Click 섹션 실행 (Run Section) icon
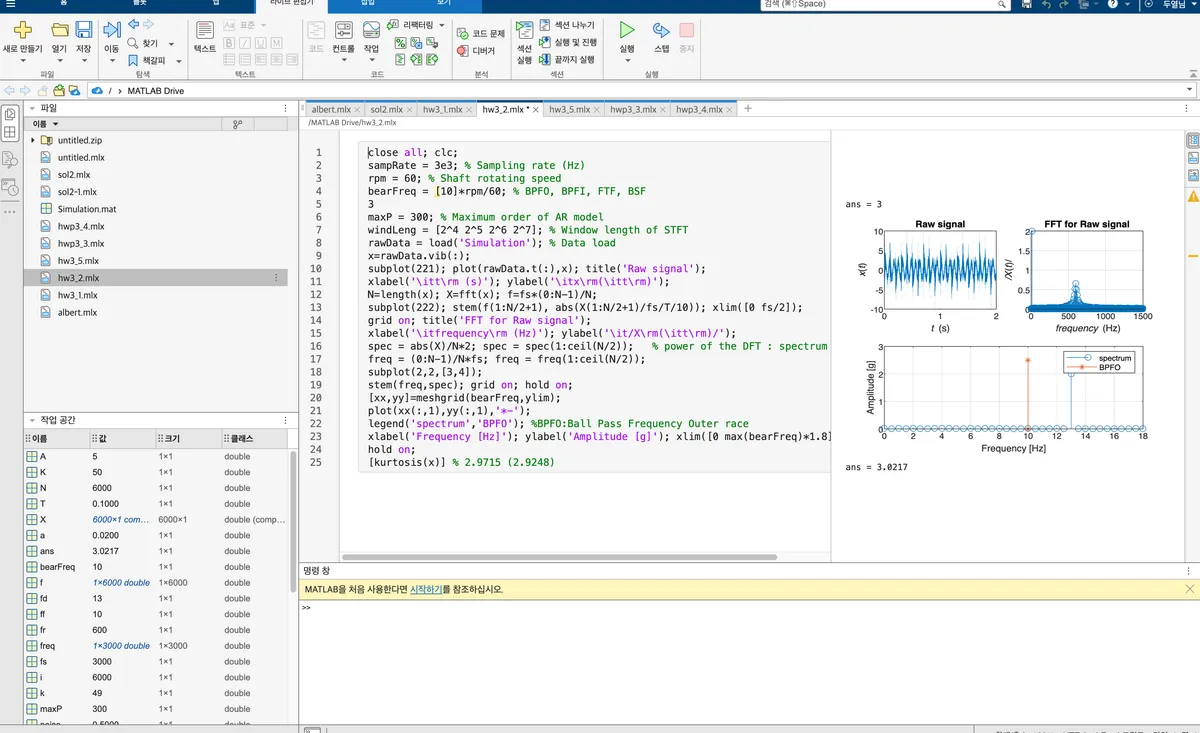This screenshot has width=1200, height=733. pos(524,30)
